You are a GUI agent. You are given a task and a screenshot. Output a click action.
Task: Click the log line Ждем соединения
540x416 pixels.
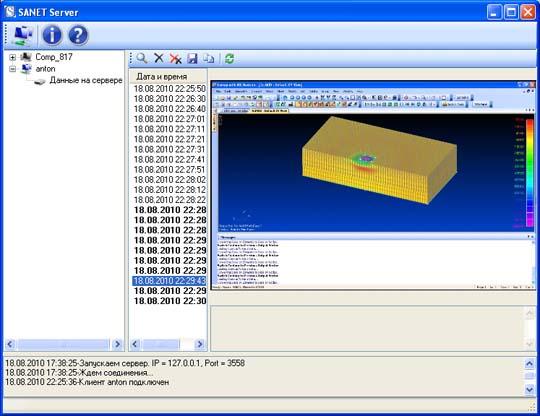pos(79,373)
